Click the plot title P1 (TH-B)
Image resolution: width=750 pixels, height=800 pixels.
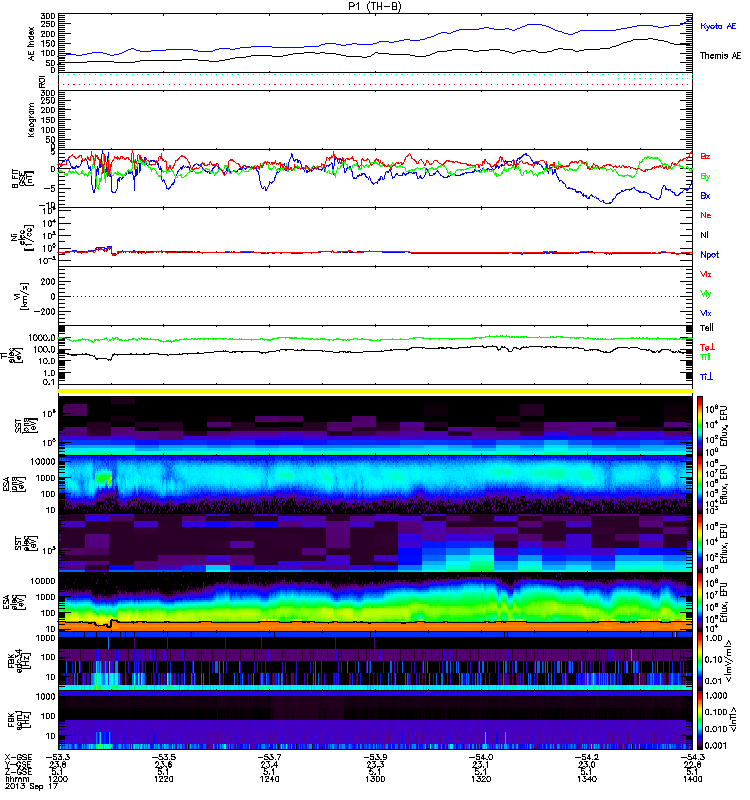coord(374,7)
